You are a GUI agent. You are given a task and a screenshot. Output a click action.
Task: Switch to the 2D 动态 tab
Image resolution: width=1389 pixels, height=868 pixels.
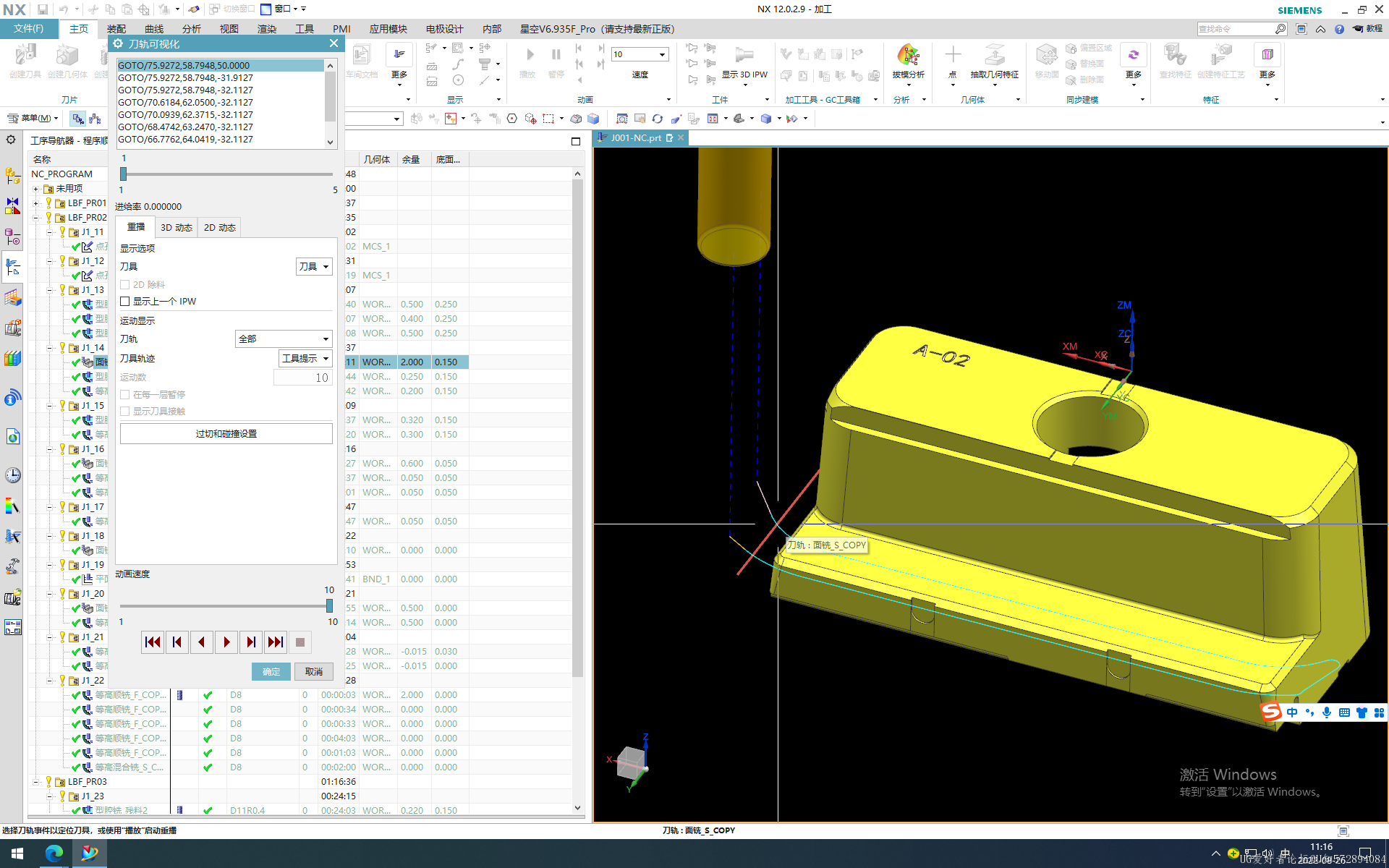click(x=220, y=227)
